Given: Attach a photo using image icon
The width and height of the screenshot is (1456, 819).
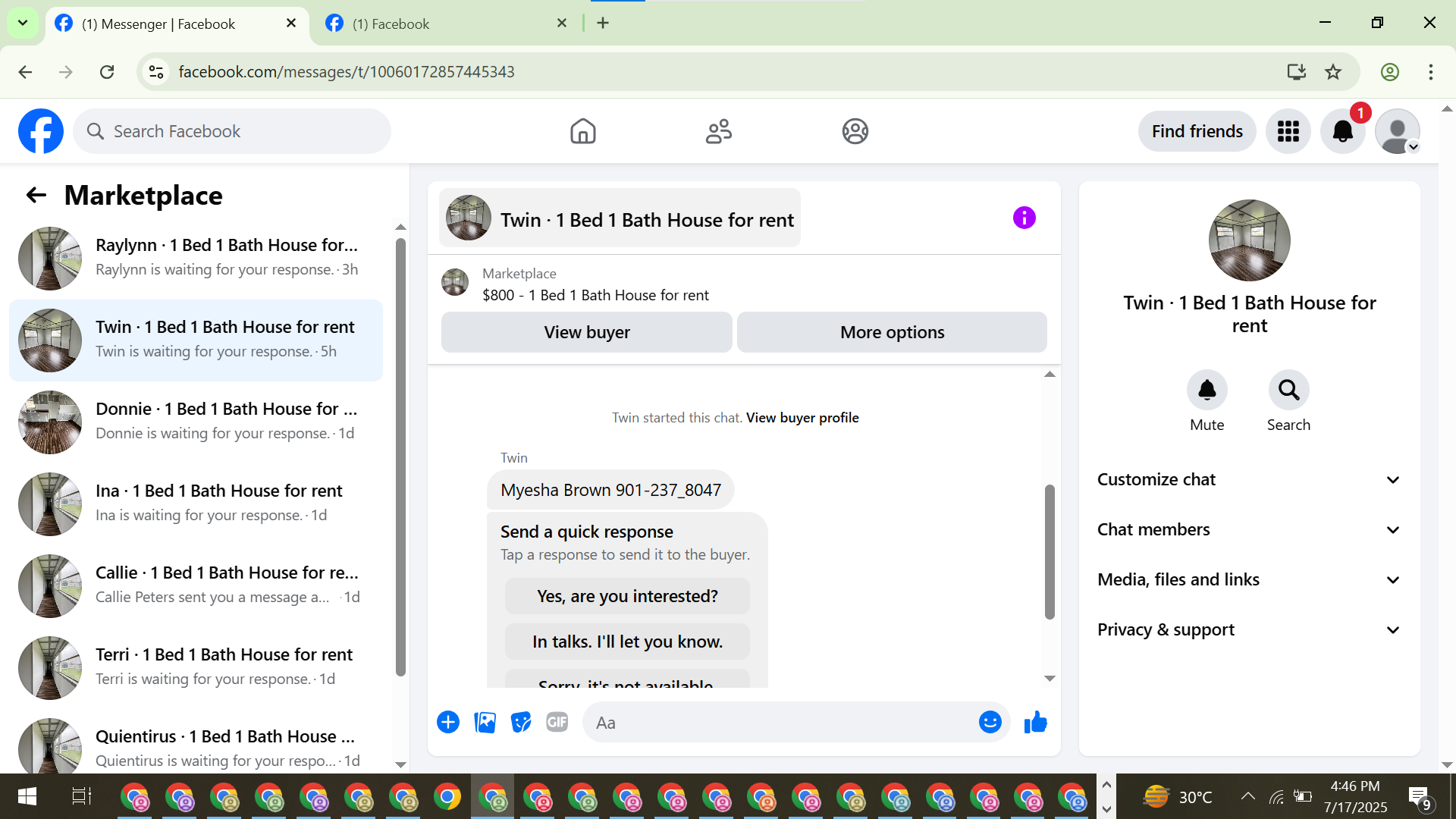Looking at the screenshot, I should pyautogui.click(x=485, y=723).
